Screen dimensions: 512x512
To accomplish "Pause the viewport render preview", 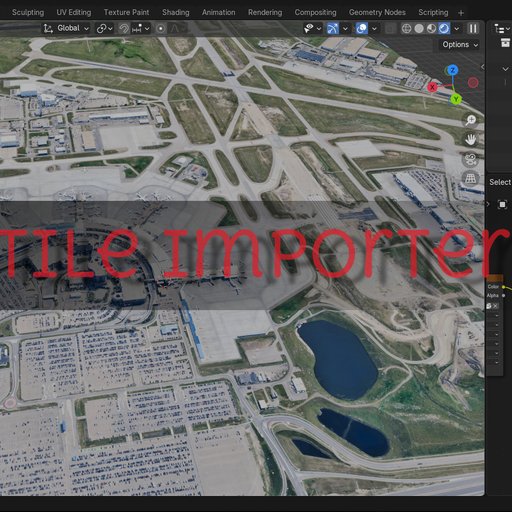I will 473,29.
